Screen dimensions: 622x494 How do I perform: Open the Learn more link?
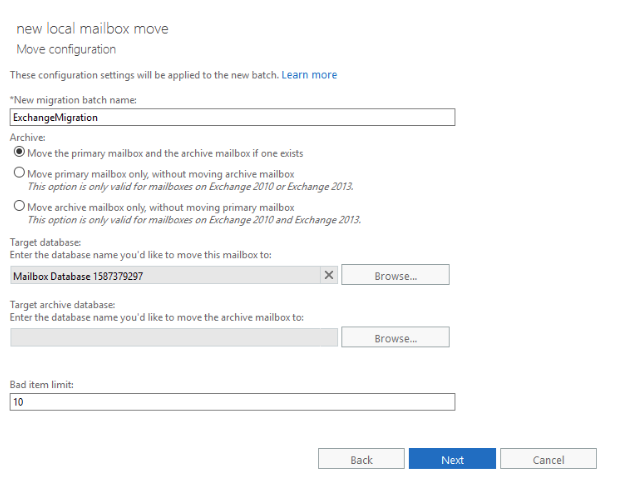309,75
